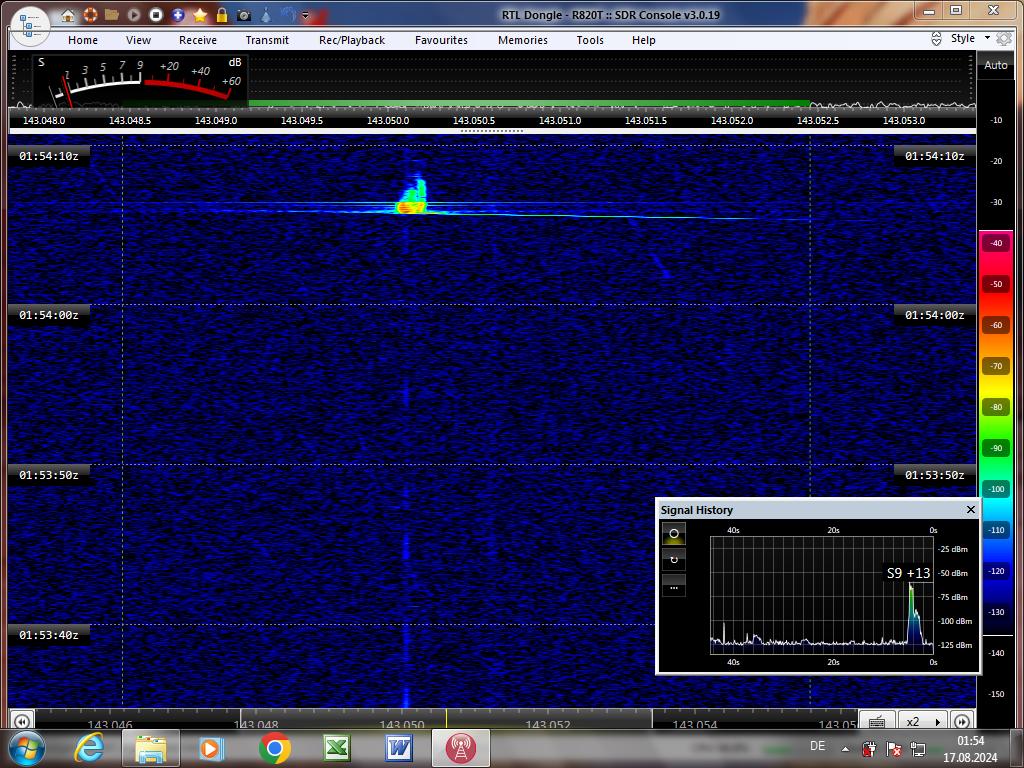Viewport: 1024px width, 768px height.
Task: Open Windows Media Player from taskbar
Action: point(211,749)
